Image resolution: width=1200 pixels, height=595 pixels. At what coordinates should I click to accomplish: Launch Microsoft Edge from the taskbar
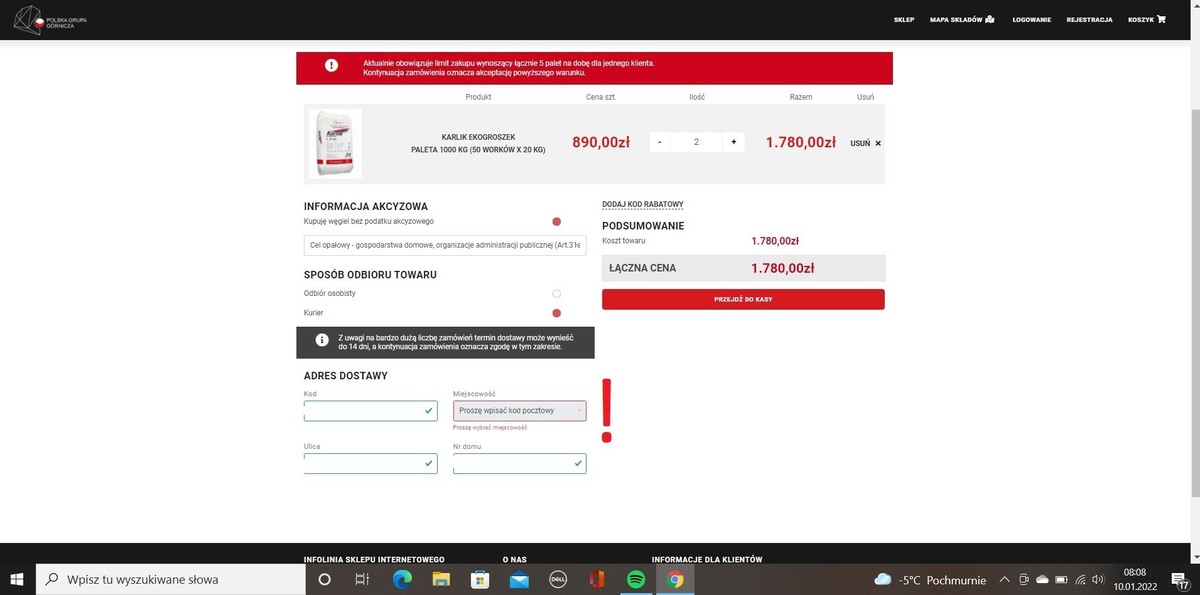[402, 579]
